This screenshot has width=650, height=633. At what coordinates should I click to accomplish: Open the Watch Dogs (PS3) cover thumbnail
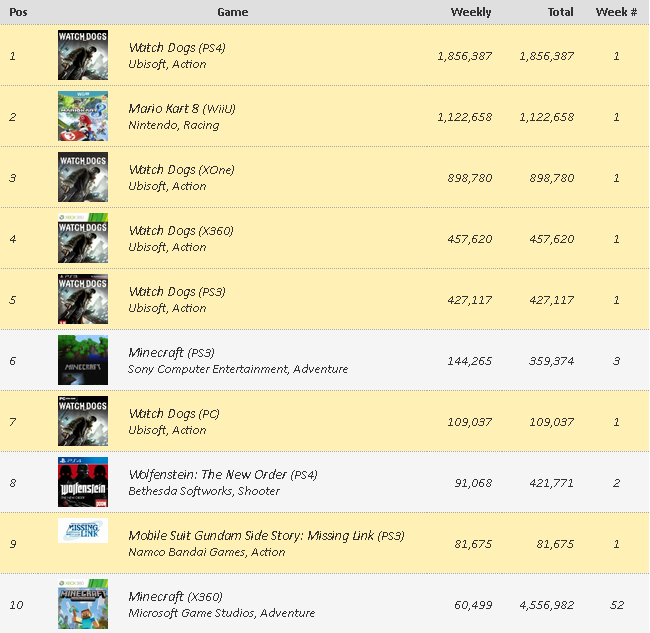coord(83,299)
